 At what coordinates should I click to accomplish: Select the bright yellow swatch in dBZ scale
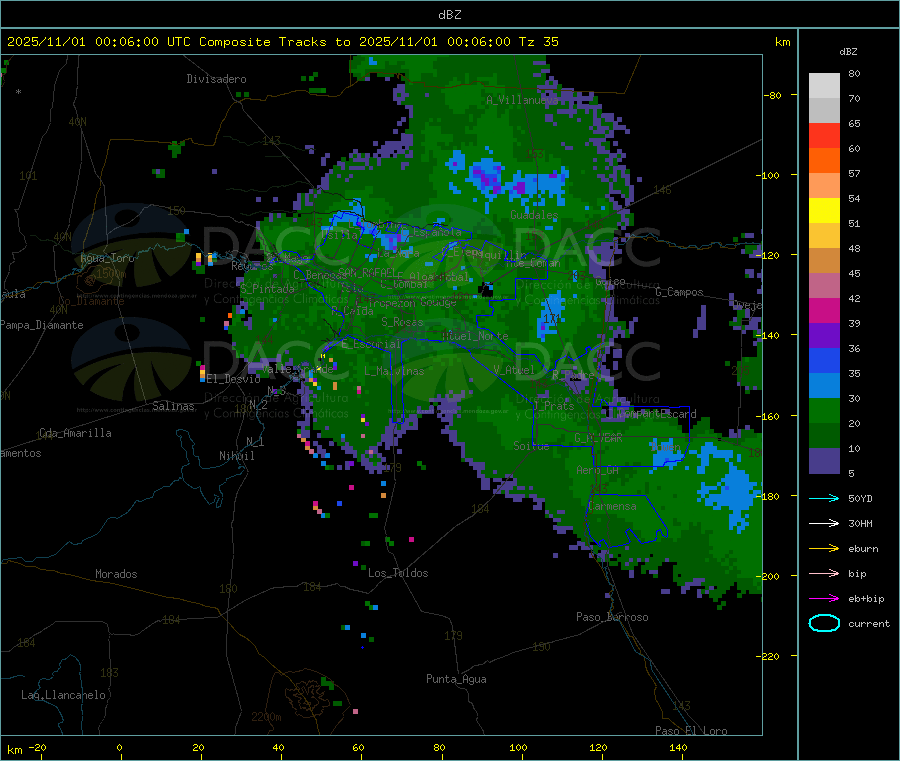tap(824, 211)
